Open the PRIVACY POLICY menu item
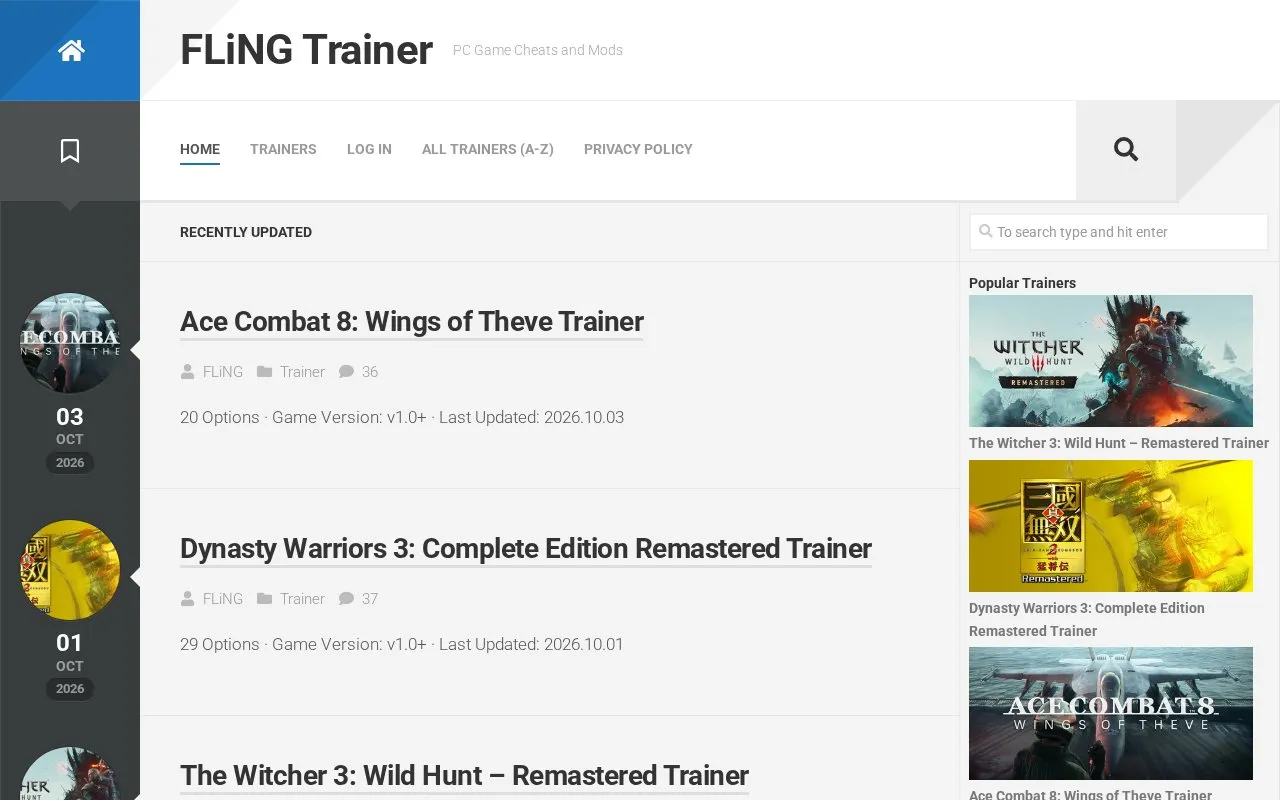Image resolution: width=1280 pixels, height=800 pixels. (x=638, y=149)
